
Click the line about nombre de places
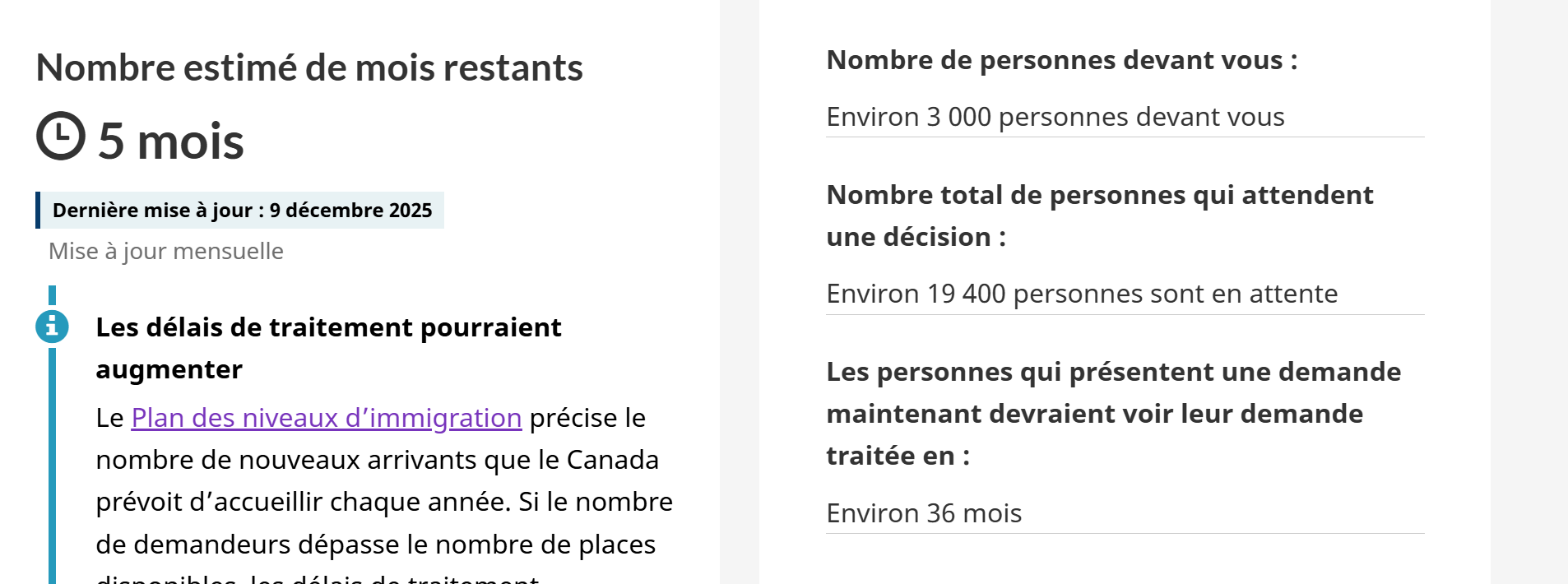click(375, 545)
